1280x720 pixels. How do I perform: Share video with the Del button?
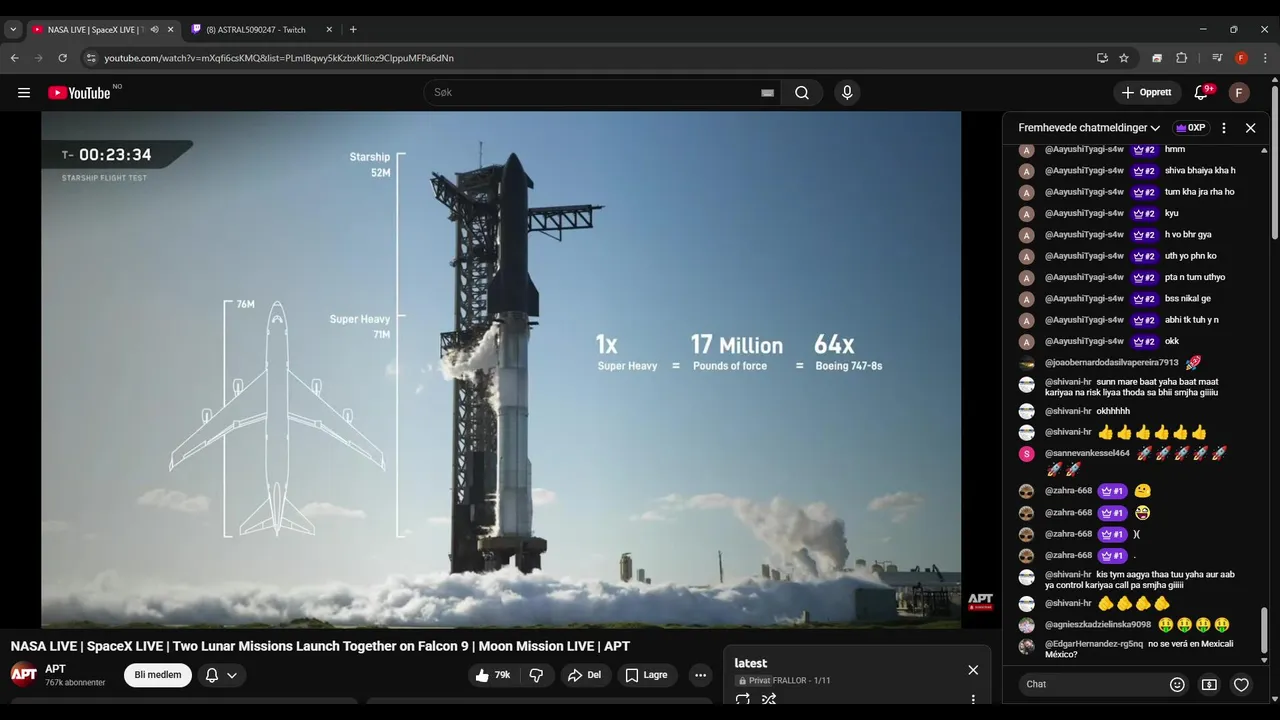[x=584, y=675]
